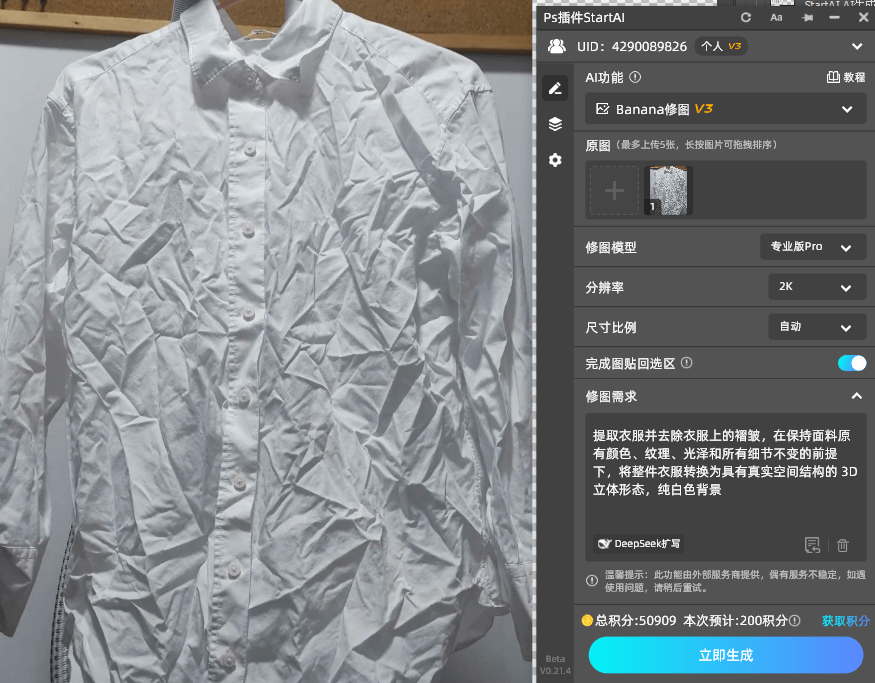Click the history restore icon beside trash
Image resolution: width=875 pixels, height=683 pixels.
point(813,544)
